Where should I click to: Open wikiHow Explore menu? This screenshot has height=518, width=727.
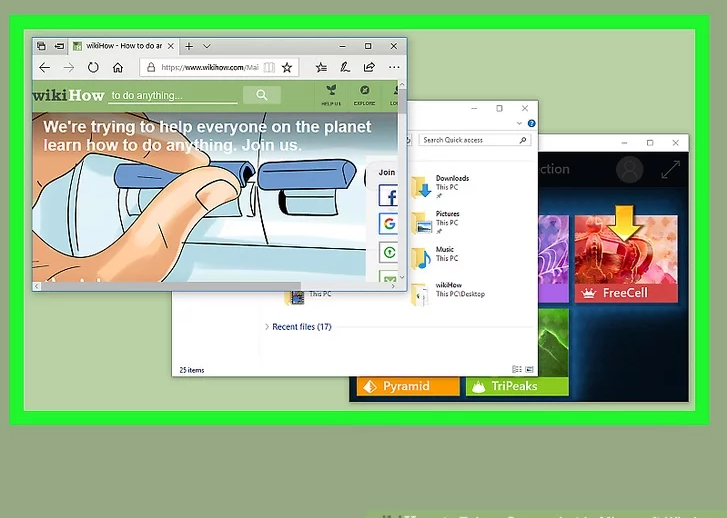click(x=364, y=96)
